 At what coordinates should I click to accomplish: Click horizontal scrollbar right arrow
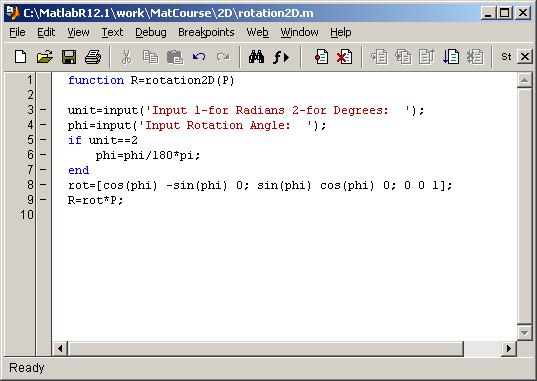point(509,349)
